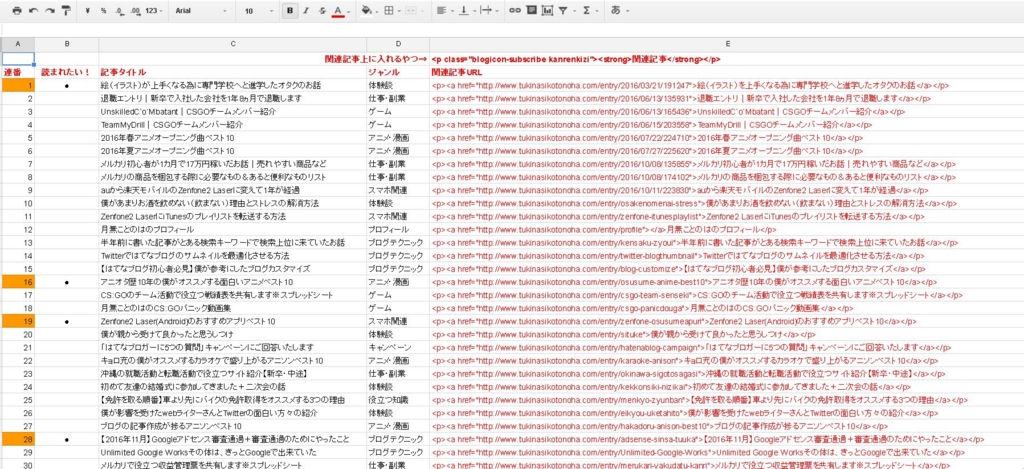This screenshot has height=469, width=1024.
Task: Format as currency with the ¥ button
Action: point(88,10)
